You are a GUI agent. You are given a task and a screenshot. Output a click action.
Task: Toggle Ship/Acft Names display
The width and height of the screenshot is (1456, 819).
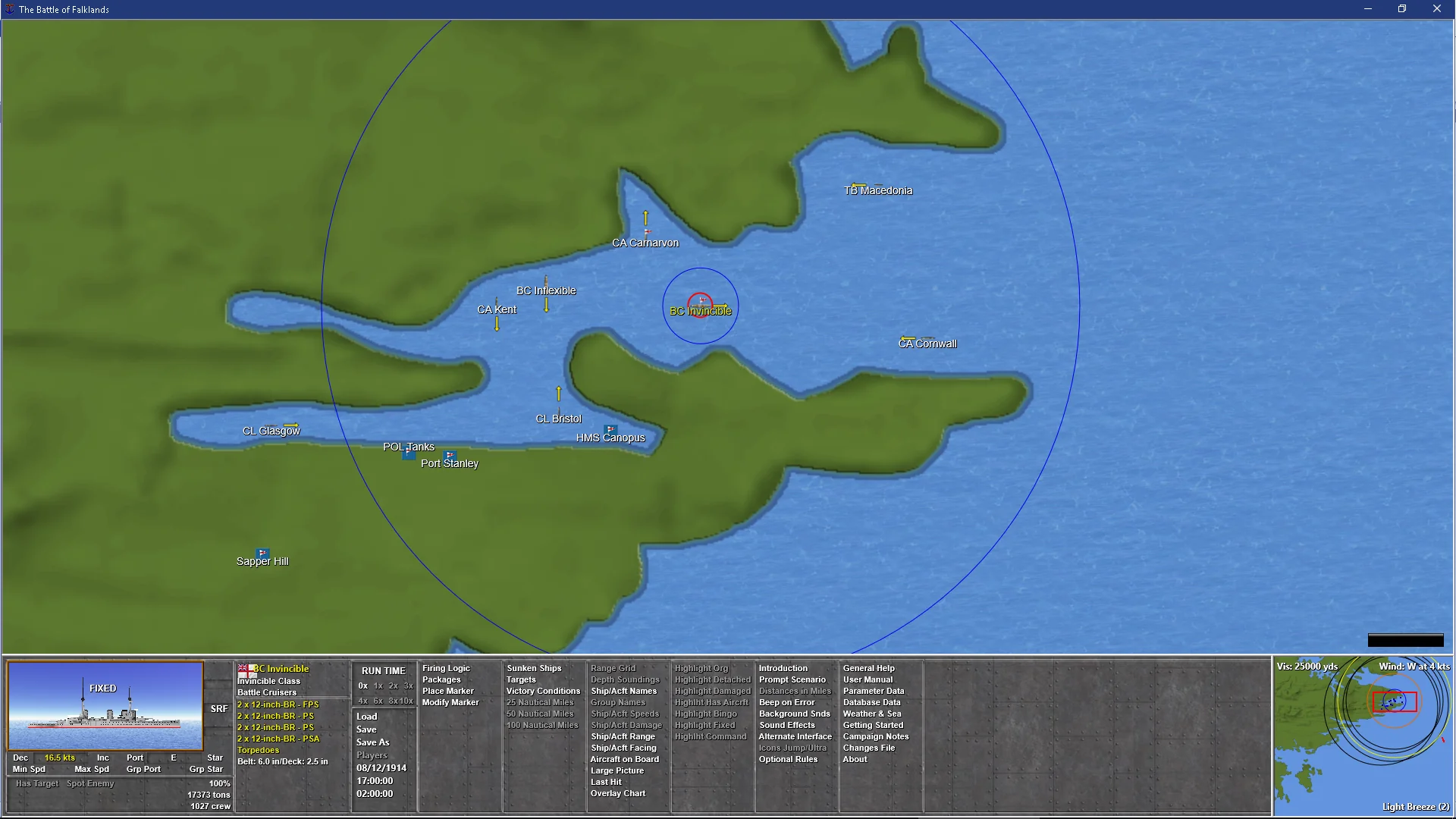point(623,691)
